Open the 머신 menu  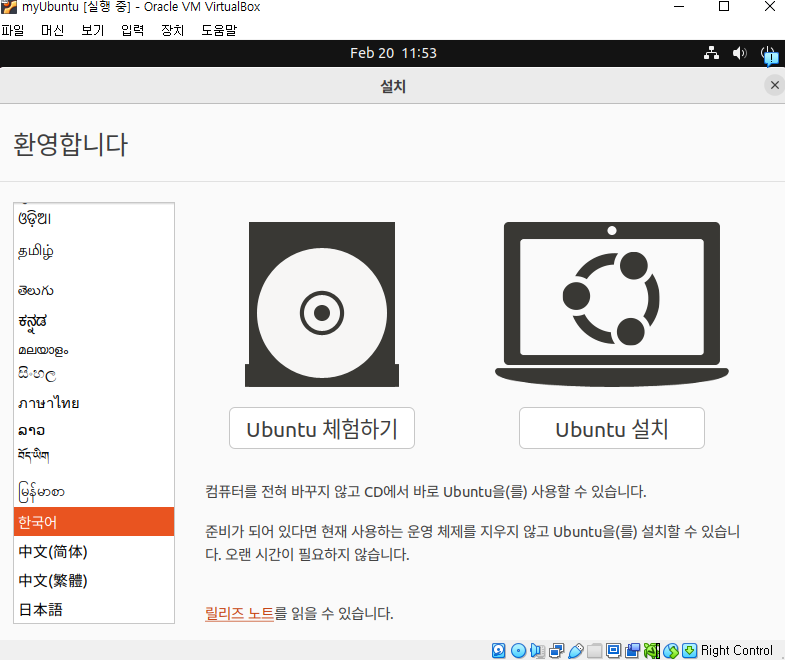tap(53, 31)
